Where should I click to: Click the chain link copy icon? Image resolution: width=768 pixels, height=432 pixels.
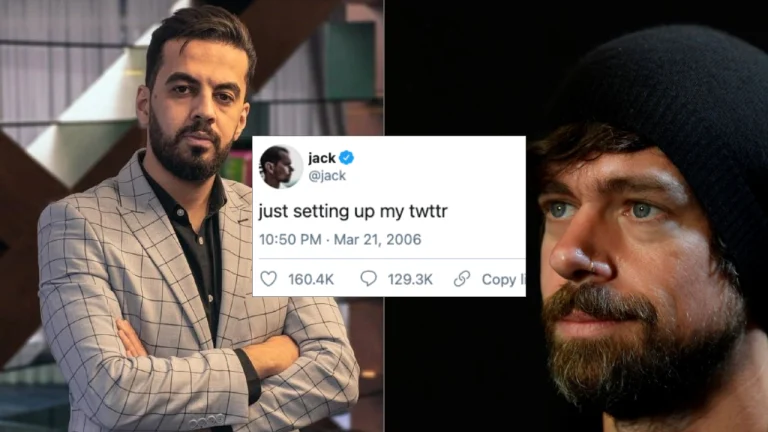click(462, 279)
